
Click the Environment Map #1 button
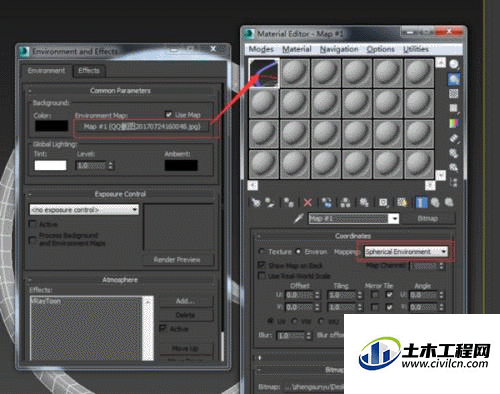(142, 127)
